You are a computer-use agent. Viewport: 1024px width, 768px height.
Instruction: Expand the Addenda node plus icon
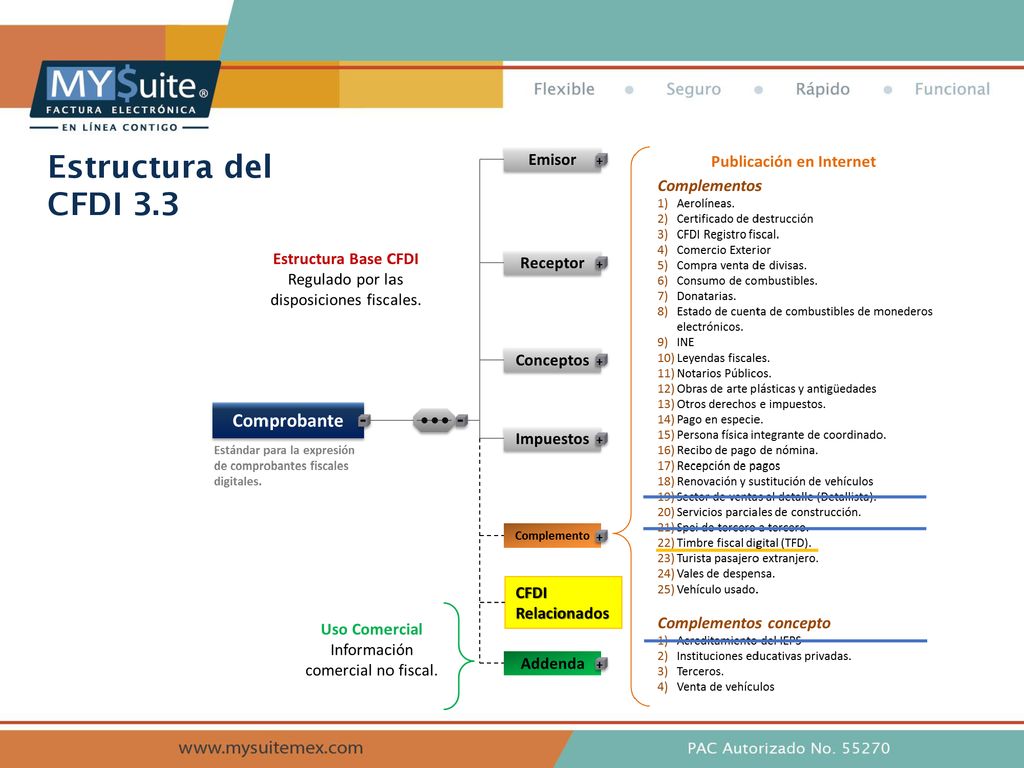pyautogui.click(x=601, y=664)
